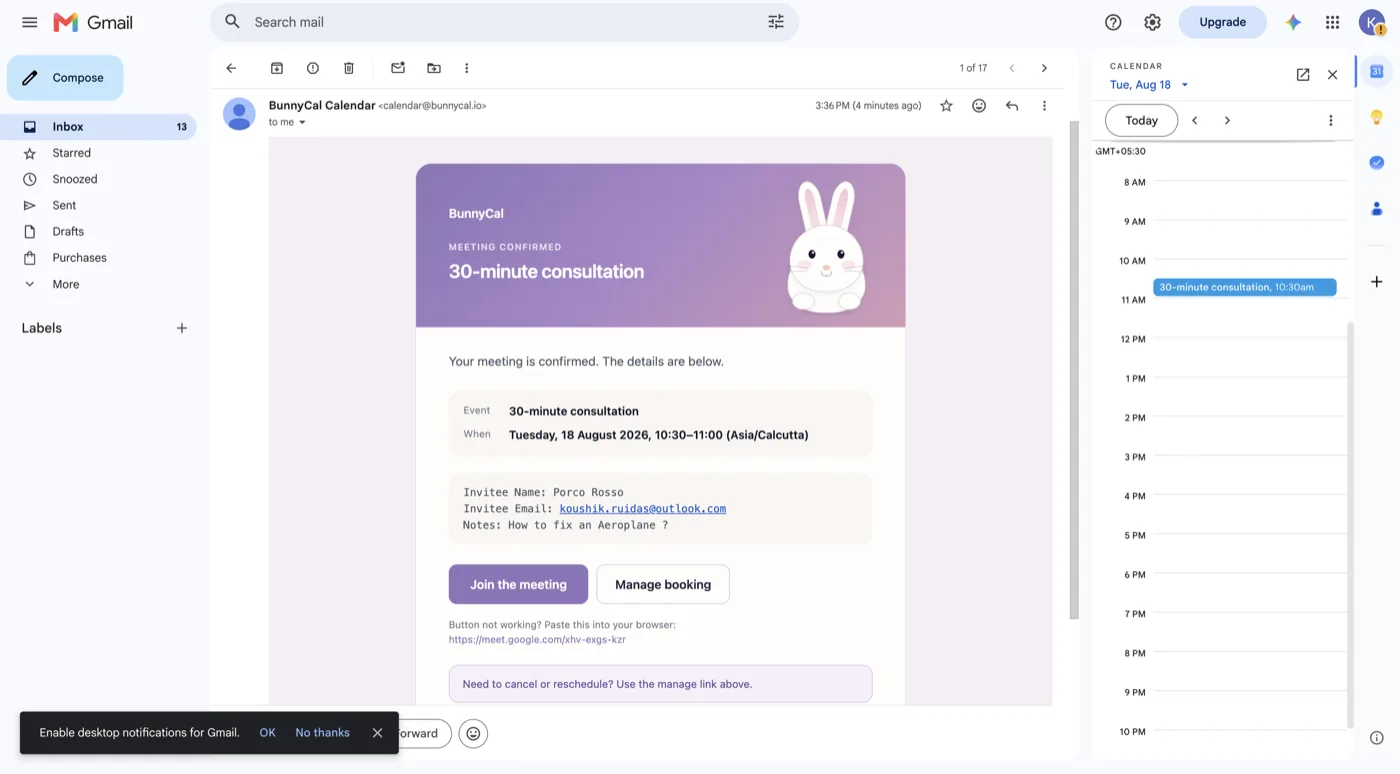Star the BunnyCal email
1400x774 pixels.
946,106
